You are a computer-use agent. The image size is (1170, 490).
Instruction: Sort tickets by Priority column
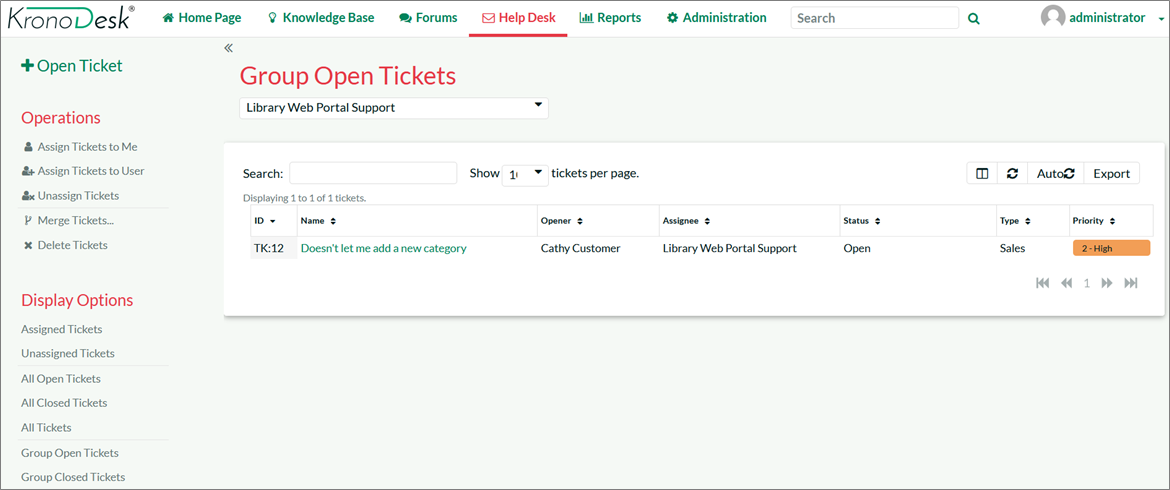[1093, 220]
